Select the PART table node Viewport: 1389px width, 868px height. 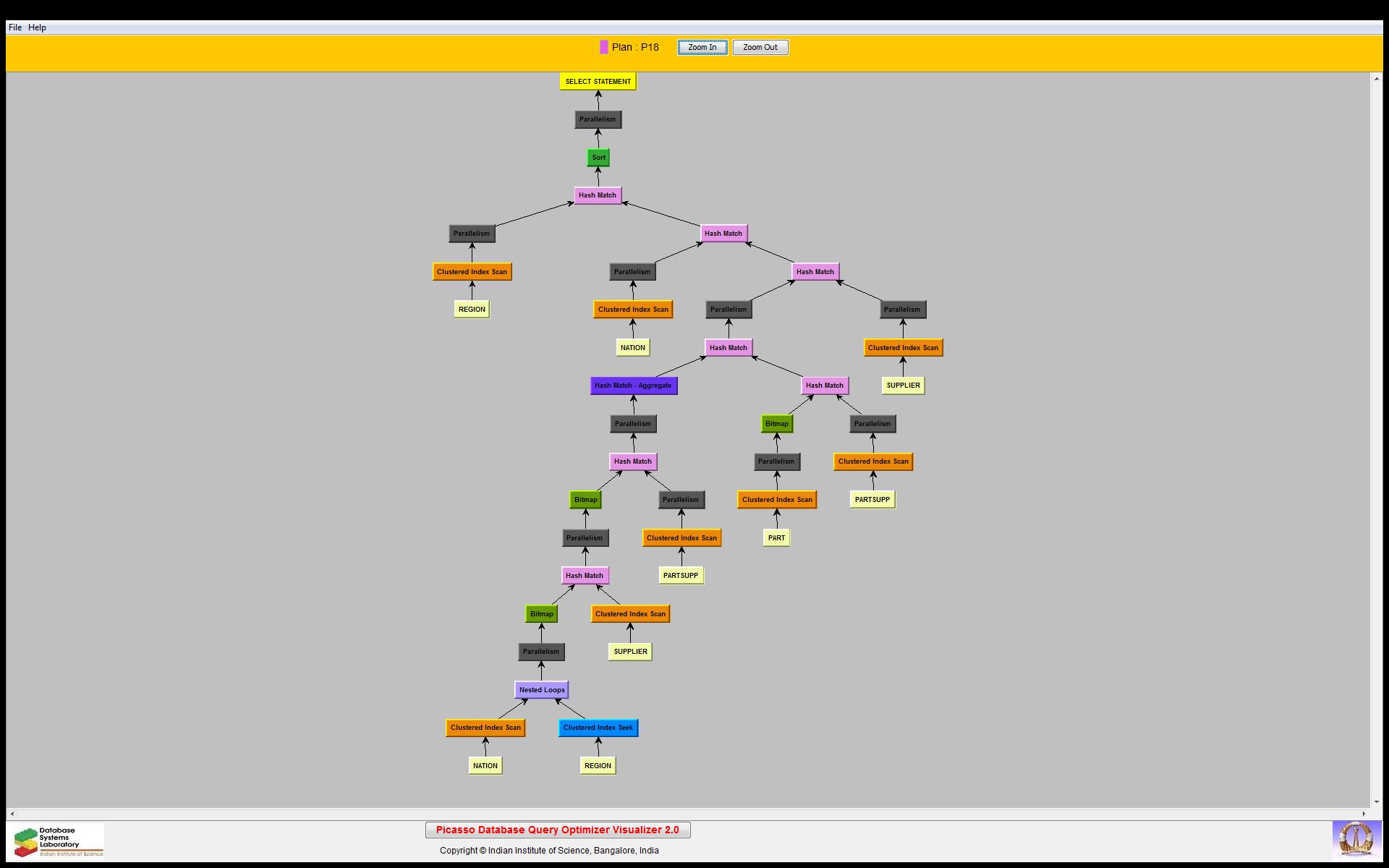pos(776,538)
